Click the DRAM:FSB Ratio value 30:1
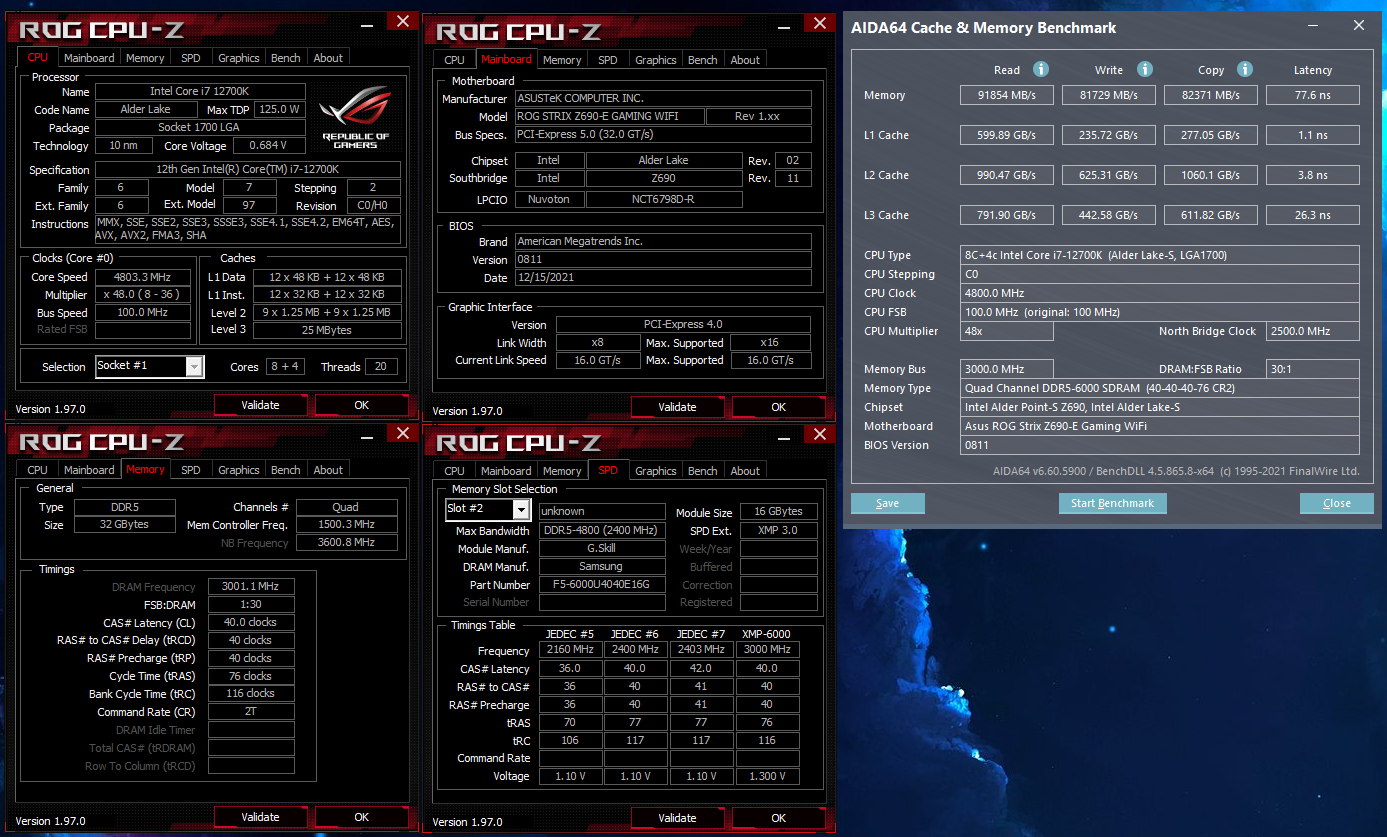 coord(1313,369)
